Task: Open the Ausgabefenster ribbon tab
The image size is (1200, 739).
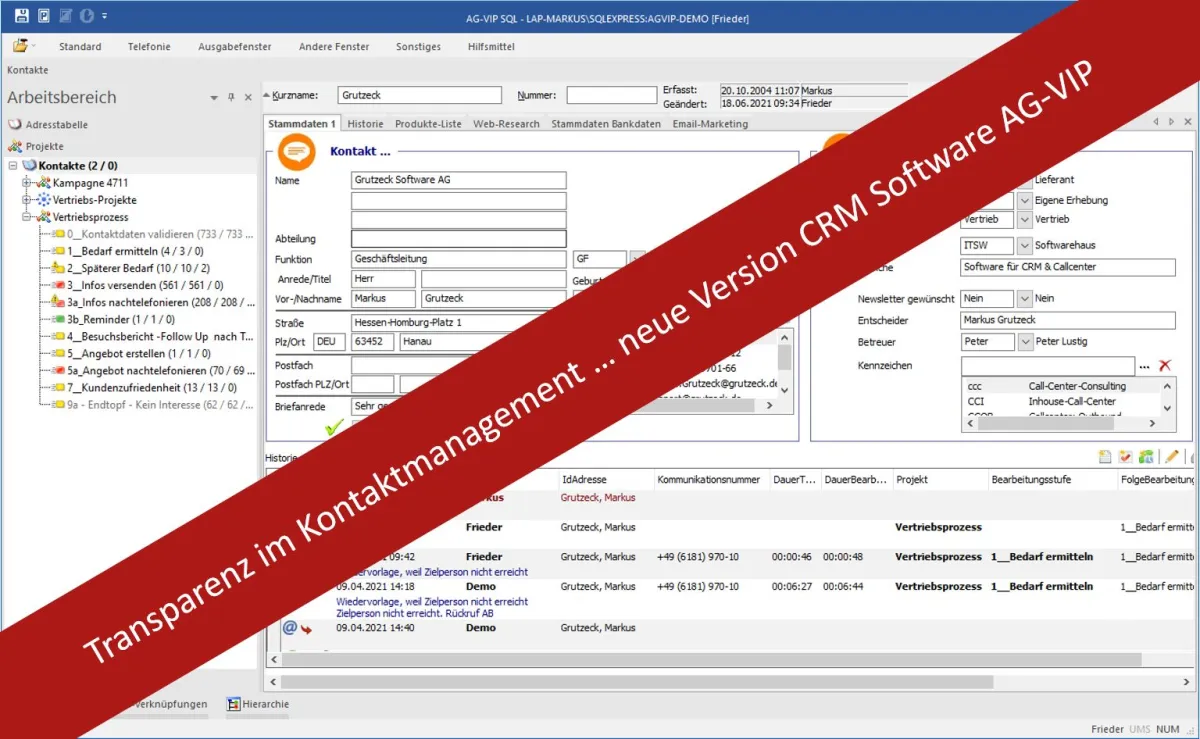Action: pyautogui.click(x=235, y=47)
